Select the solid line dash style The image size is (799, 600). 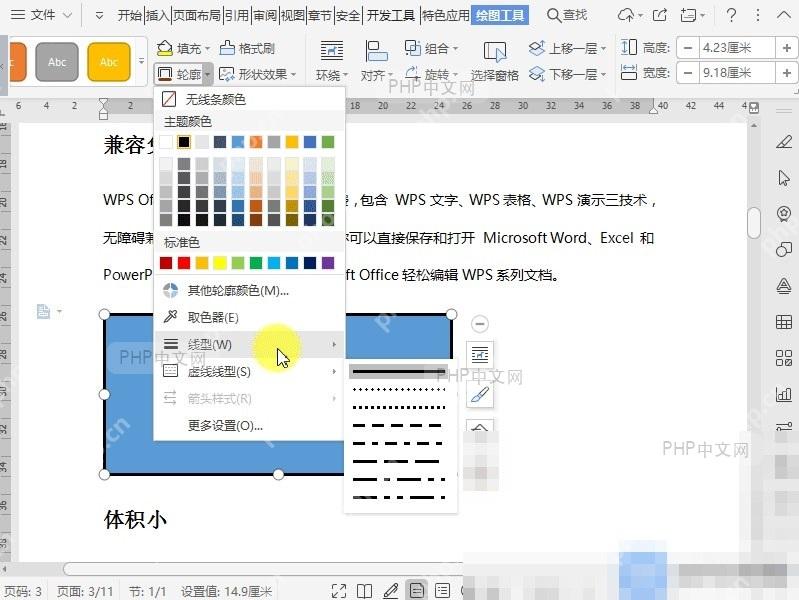[x=398, y=372]
